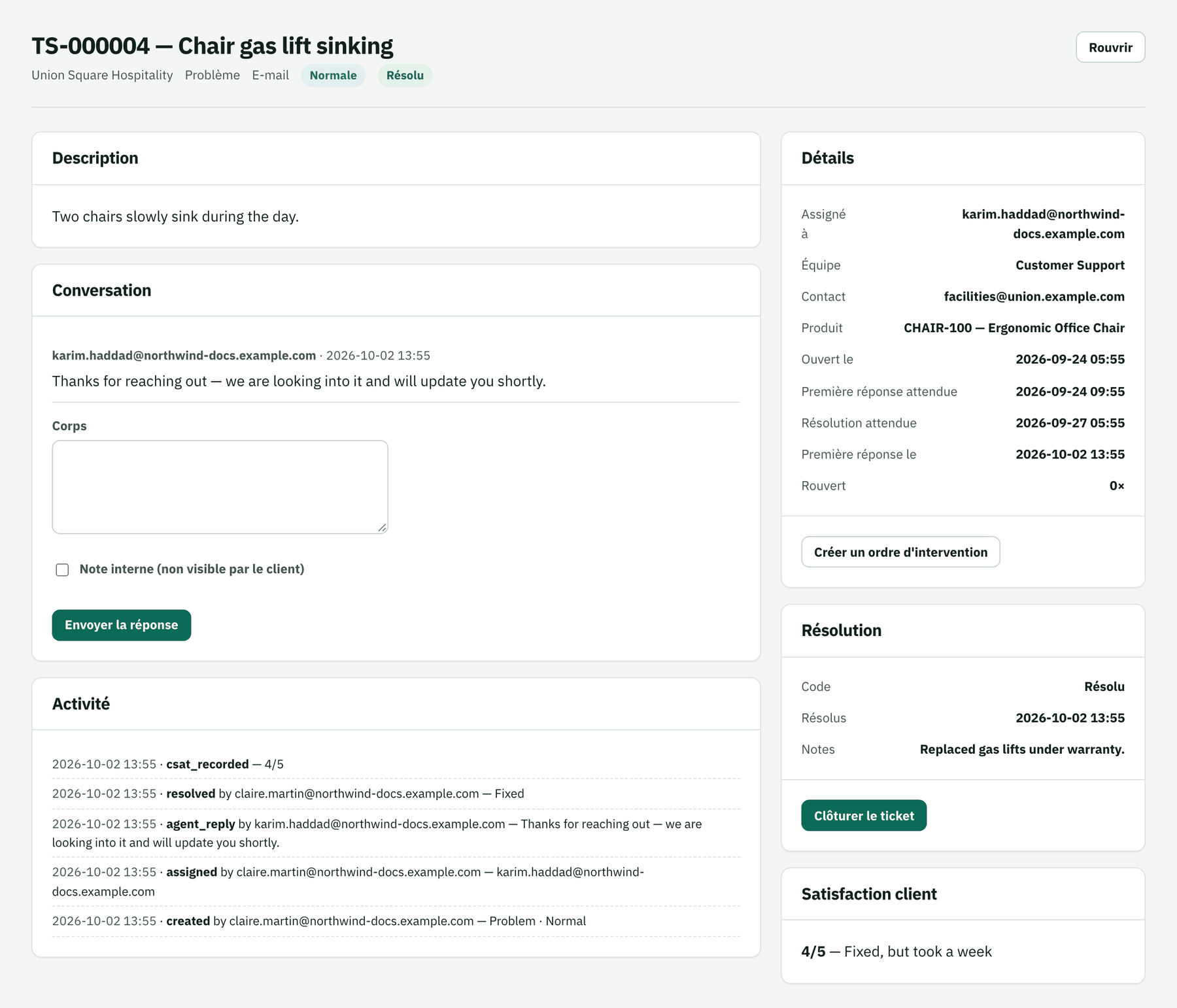Click the csat_recorded activity entry
1177x1008 pixels.
coord(396,764)
